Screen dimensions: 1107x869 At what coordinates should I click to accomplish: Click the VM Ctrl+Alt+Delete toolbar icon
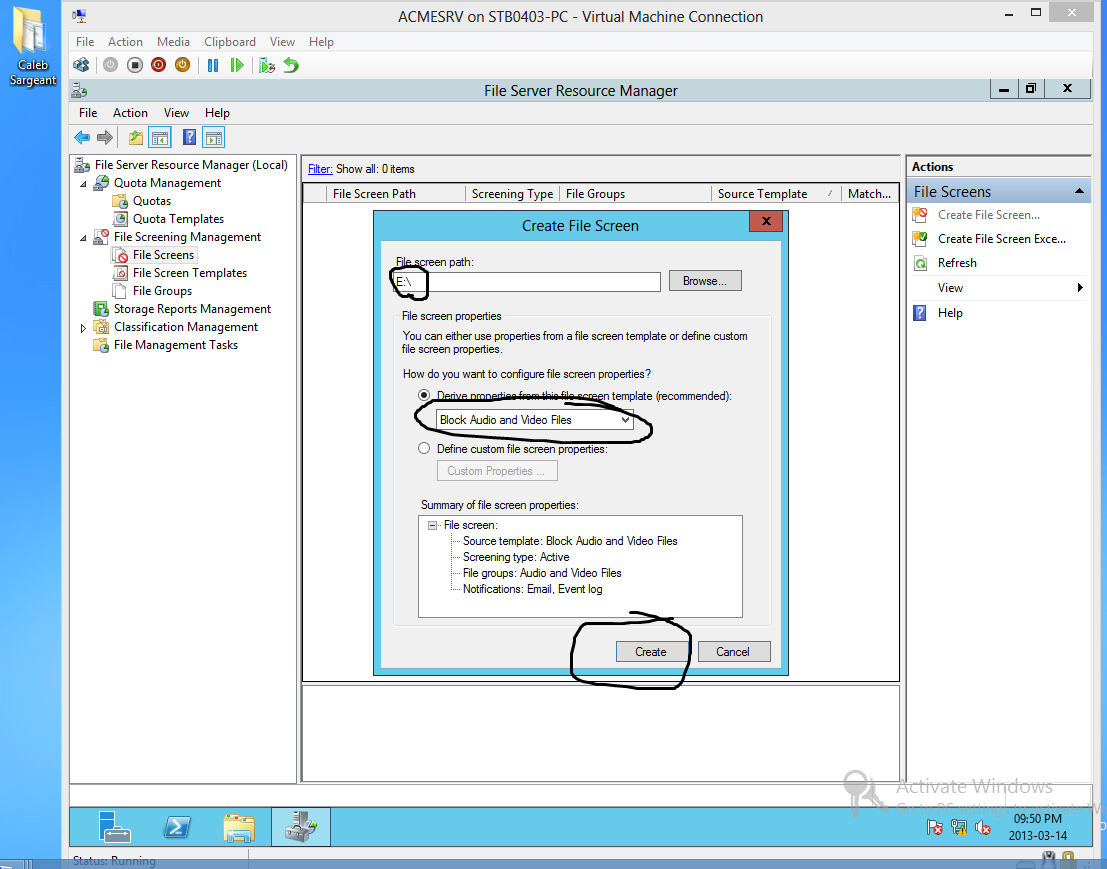click(81, 66)
